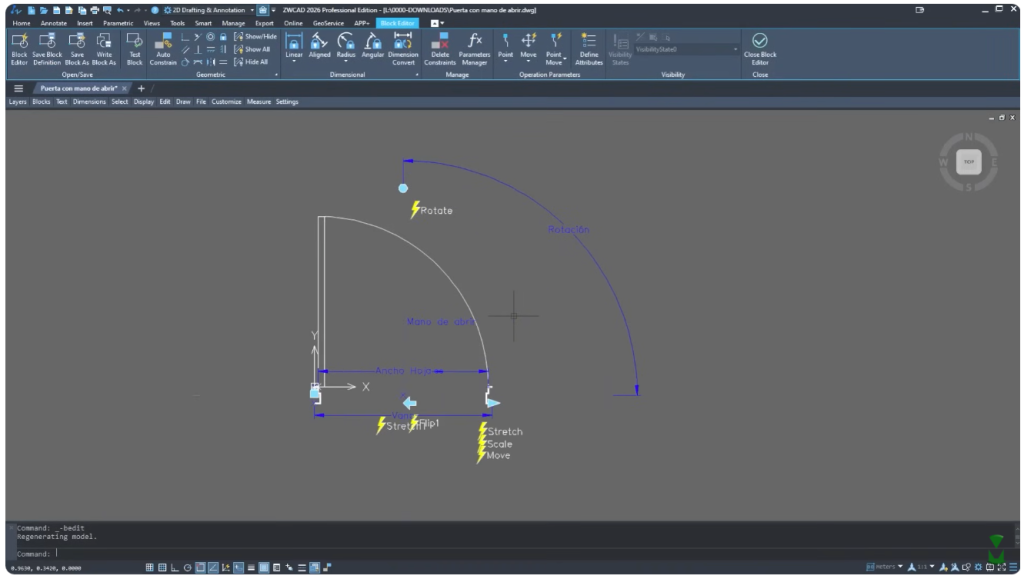The height and width of the screenshot is (579, 1024).
Task: Add a new drawing tab with plus
Action: (x=141, y=88)
